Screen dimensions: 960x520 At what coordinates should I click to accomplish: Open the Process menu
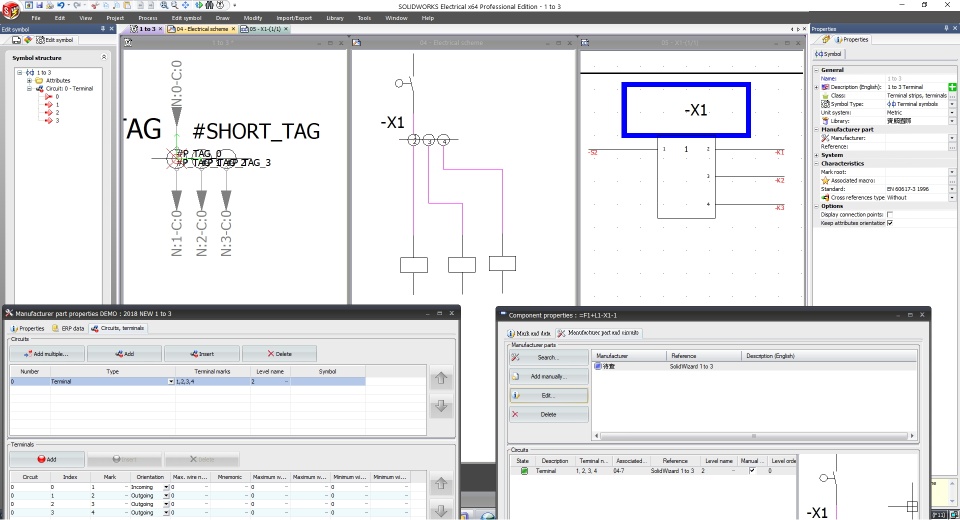tap(148, 18)
